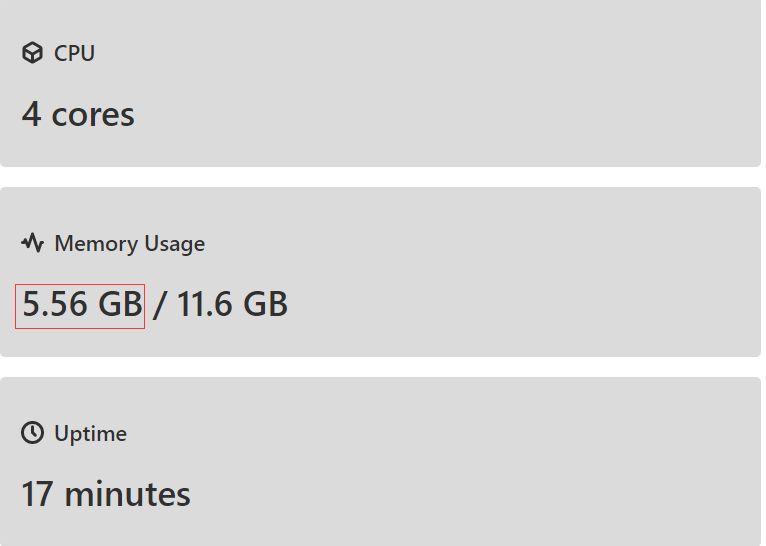Image resolution: width=766 pixels, height=546 pixels.
Task: Click the word "cores" in CPU card
Action: pyautogui.click(x=93, y=115)
